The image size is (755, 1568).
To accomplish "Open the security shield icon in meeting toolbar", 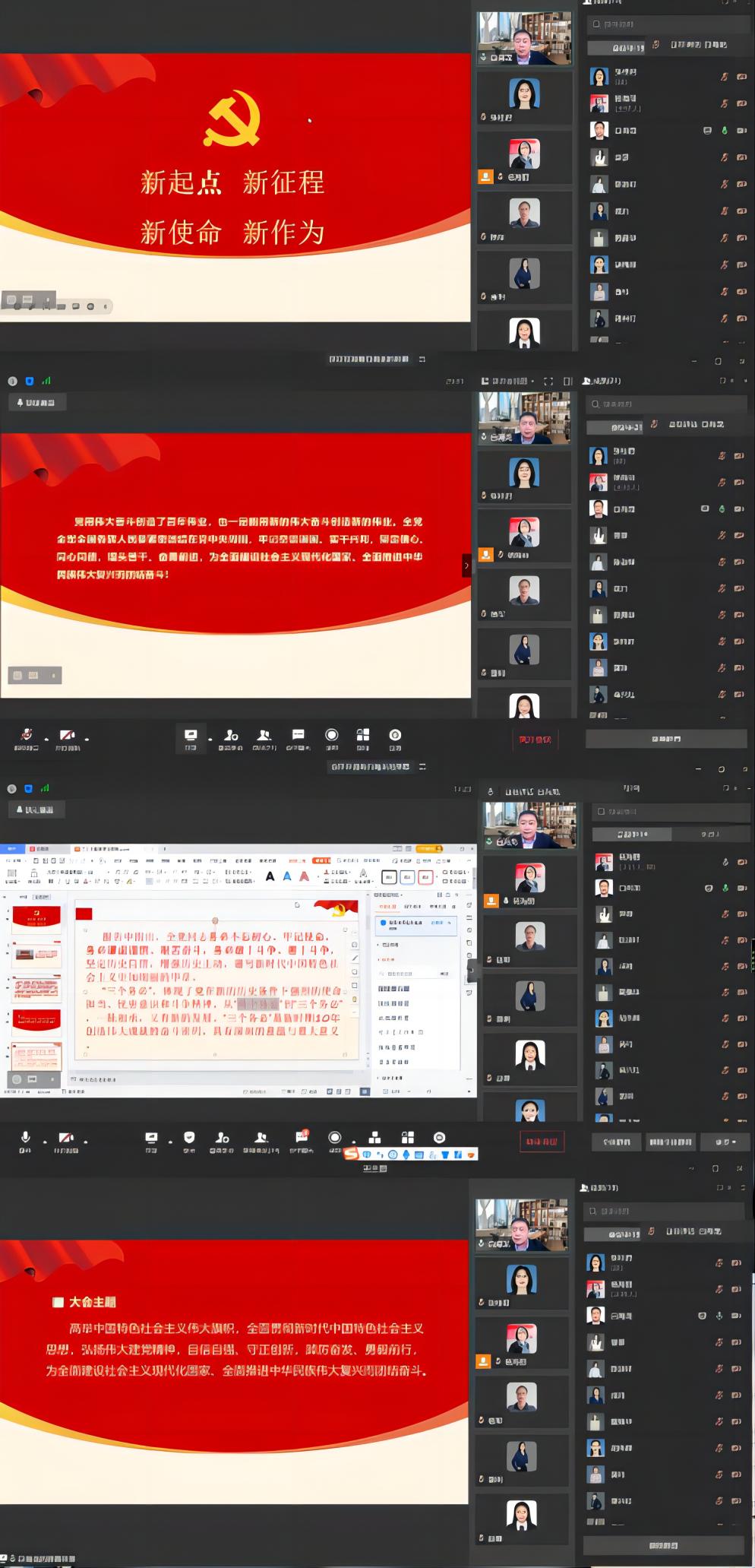I will coord(189,1138).
